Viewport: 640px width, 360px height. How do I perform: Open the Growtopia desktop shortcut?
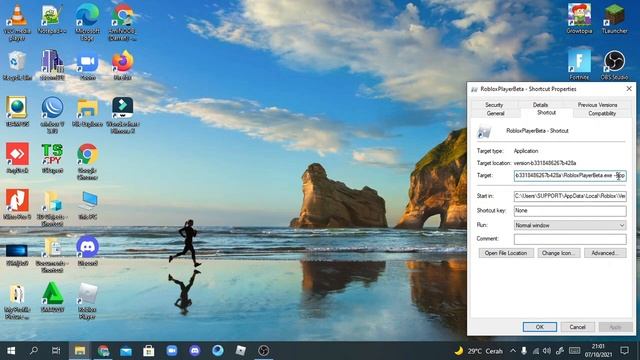[x=579, y=19]
